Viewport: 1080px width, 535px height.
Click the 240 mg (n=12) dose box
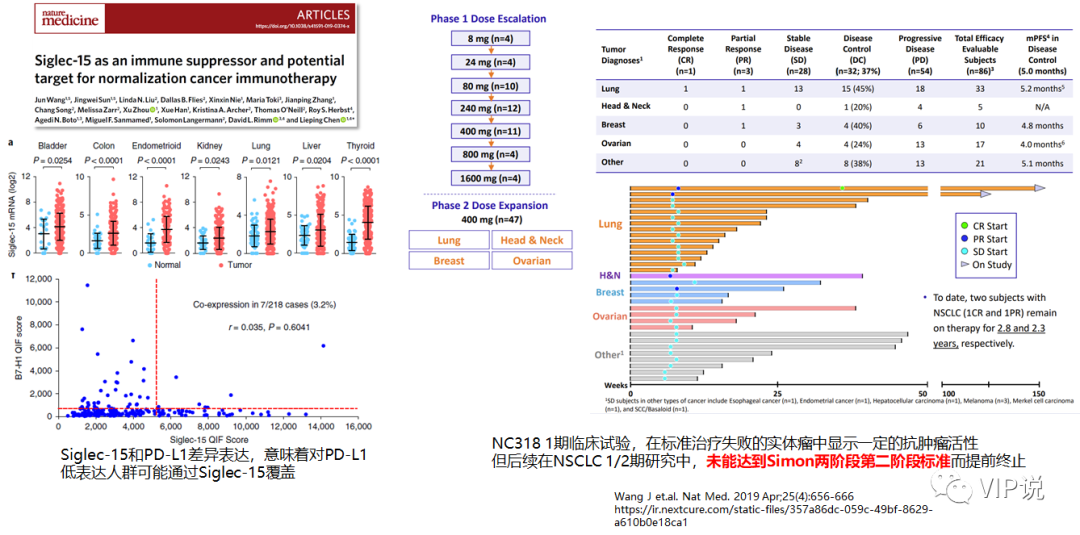point(491,109)
